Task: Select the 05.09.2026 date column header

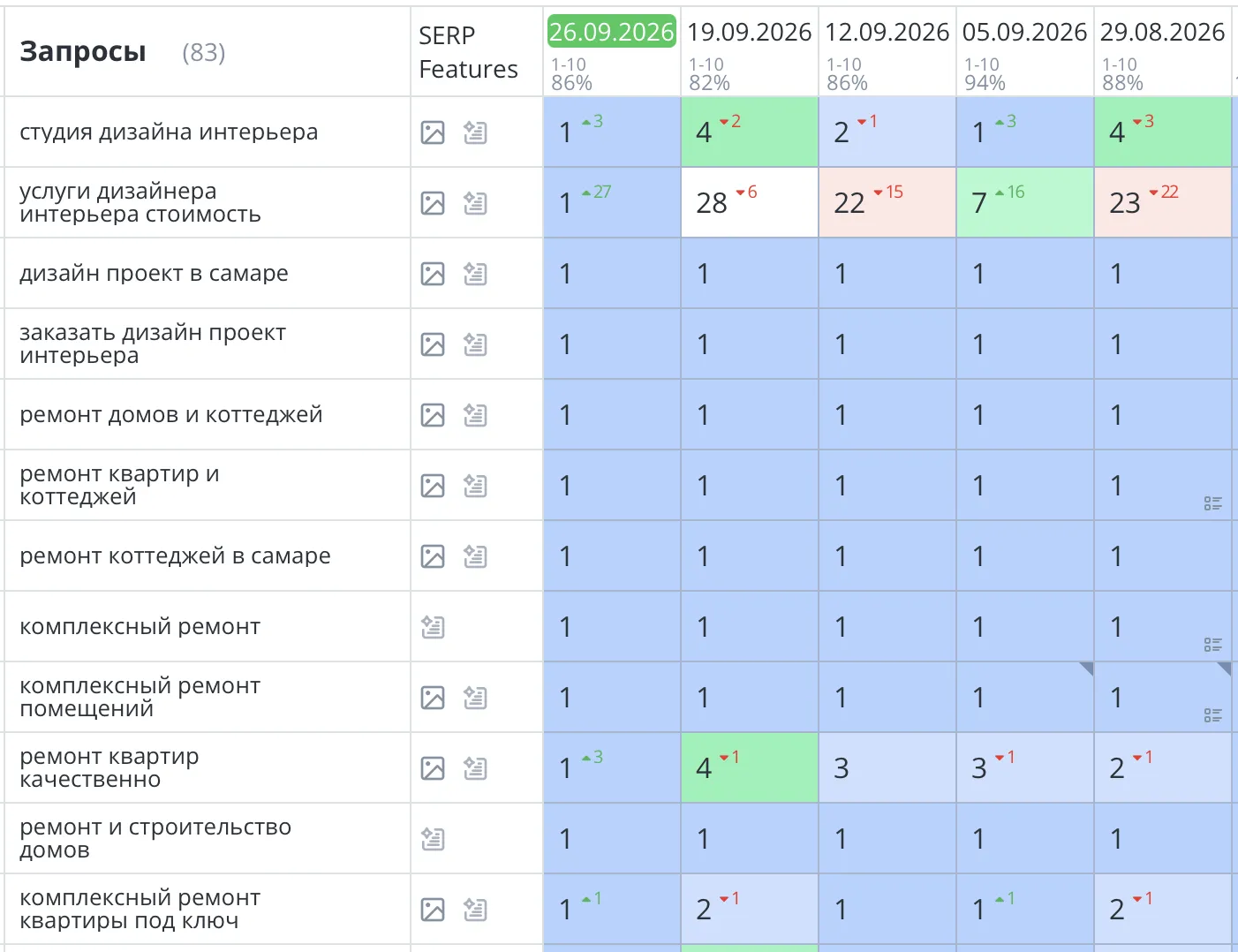Action: pos(1025,32)
